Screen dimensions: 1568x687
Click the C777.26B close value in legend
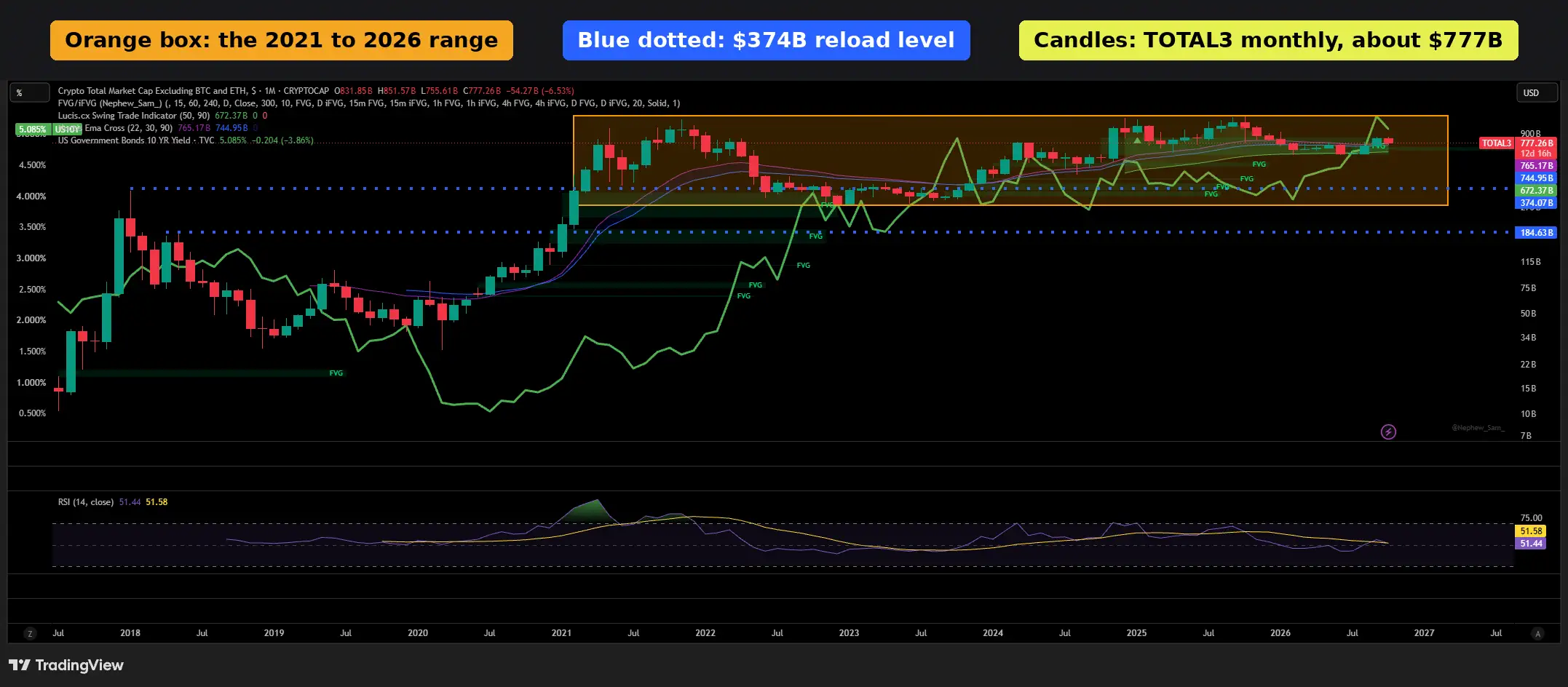pyautogui.click(x=482, y=91)
